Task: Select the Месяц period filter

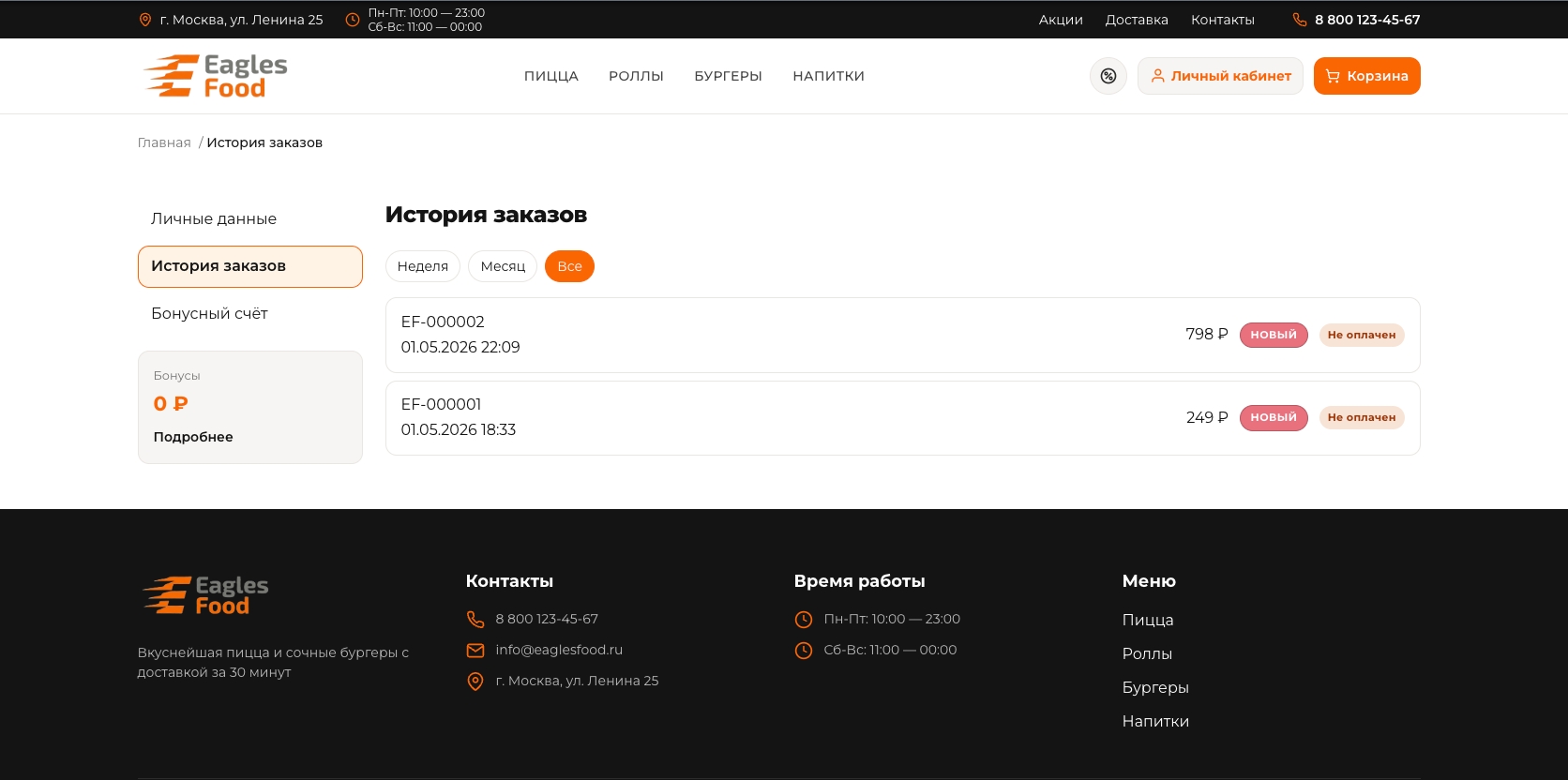Action: point(503,266)
